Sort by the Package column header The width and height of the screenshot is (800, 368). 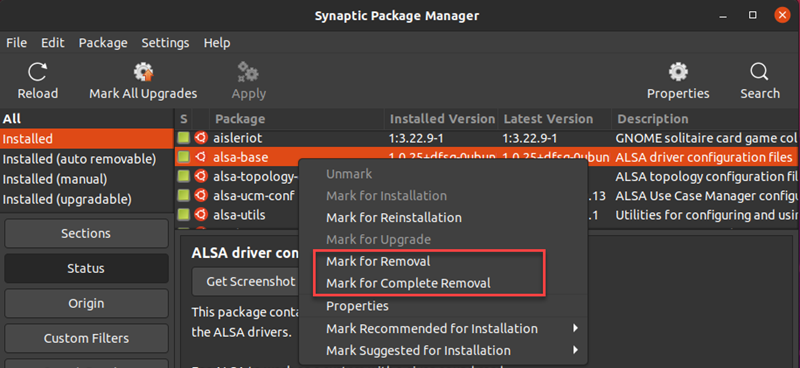pyautogui.click(x=296, y=119)
